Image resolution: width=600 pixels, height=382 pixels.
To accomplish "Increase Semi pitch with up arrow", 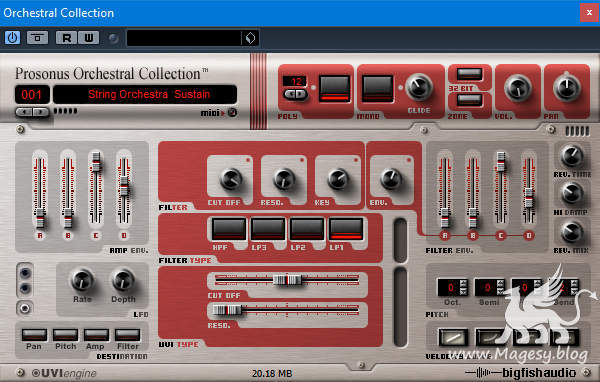I will (x=501, y=283).
